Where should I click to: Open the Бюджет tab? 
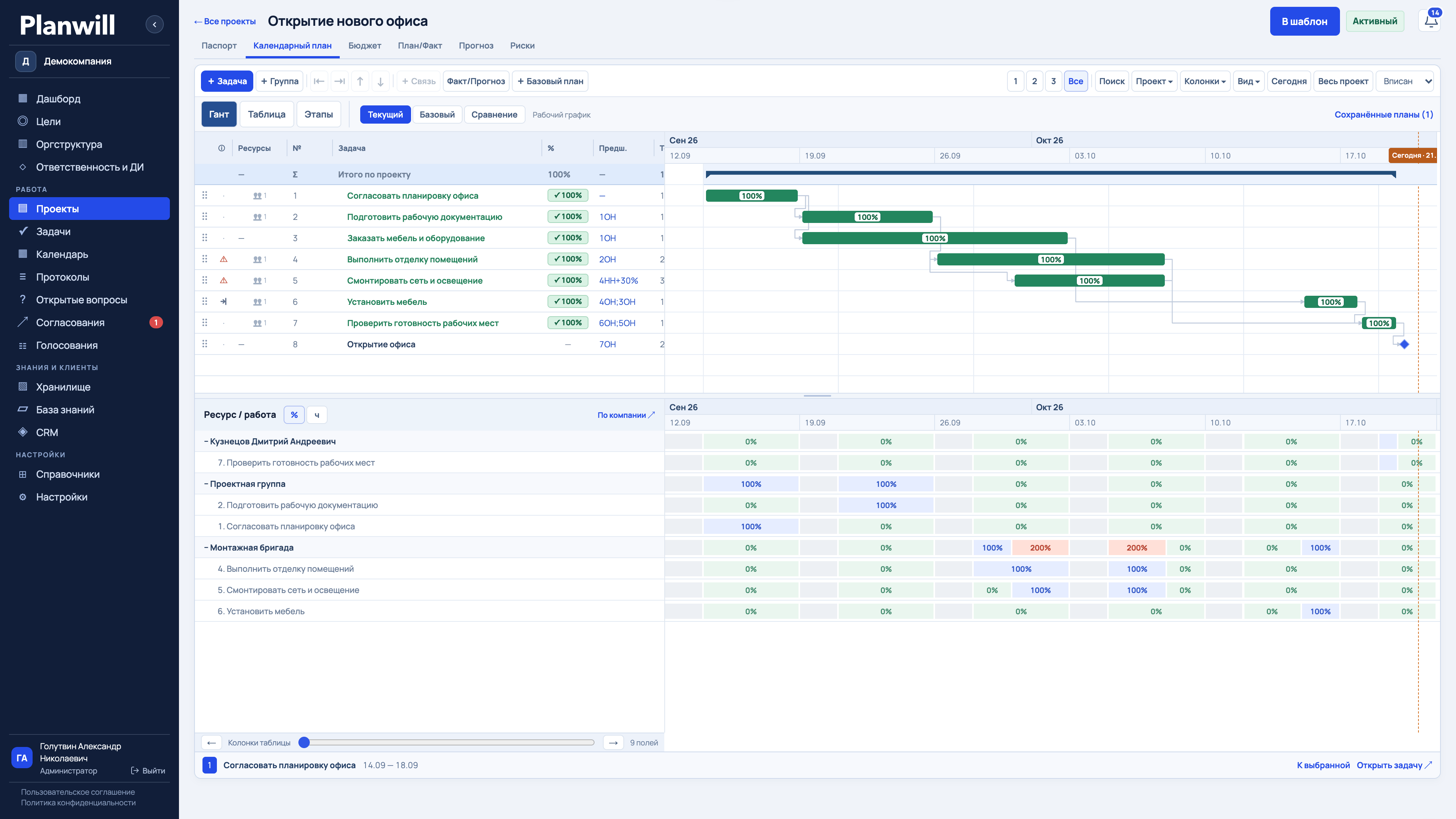pos(364,46)
